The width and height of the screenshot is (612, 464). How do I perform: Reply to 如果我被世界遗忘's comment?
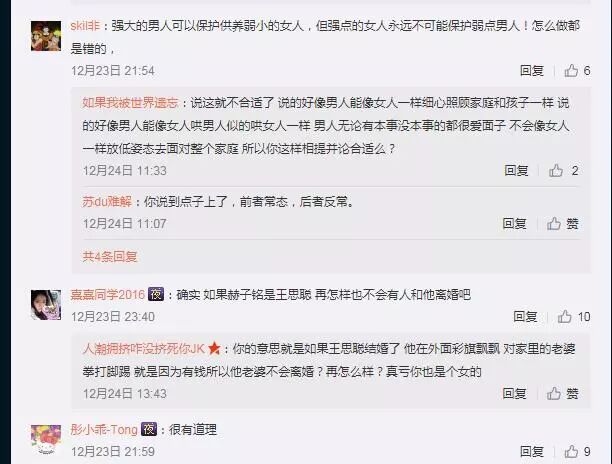[x=516, y=171]
